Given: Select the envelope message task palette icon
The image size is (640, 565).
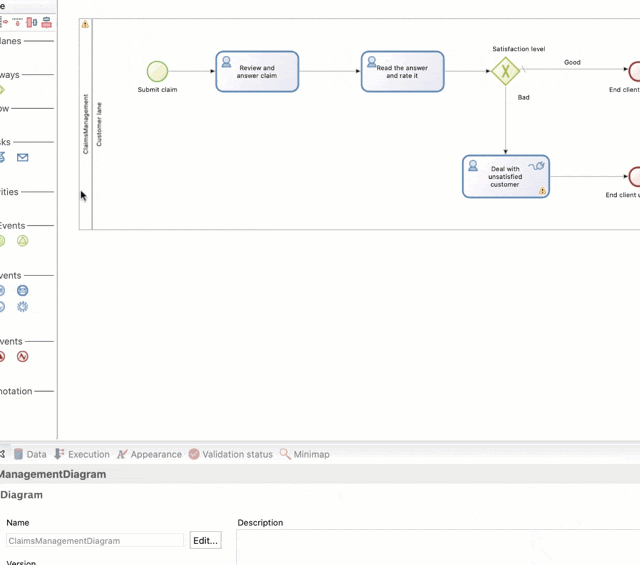Looking at the screenshot, I should pos(22,157).
